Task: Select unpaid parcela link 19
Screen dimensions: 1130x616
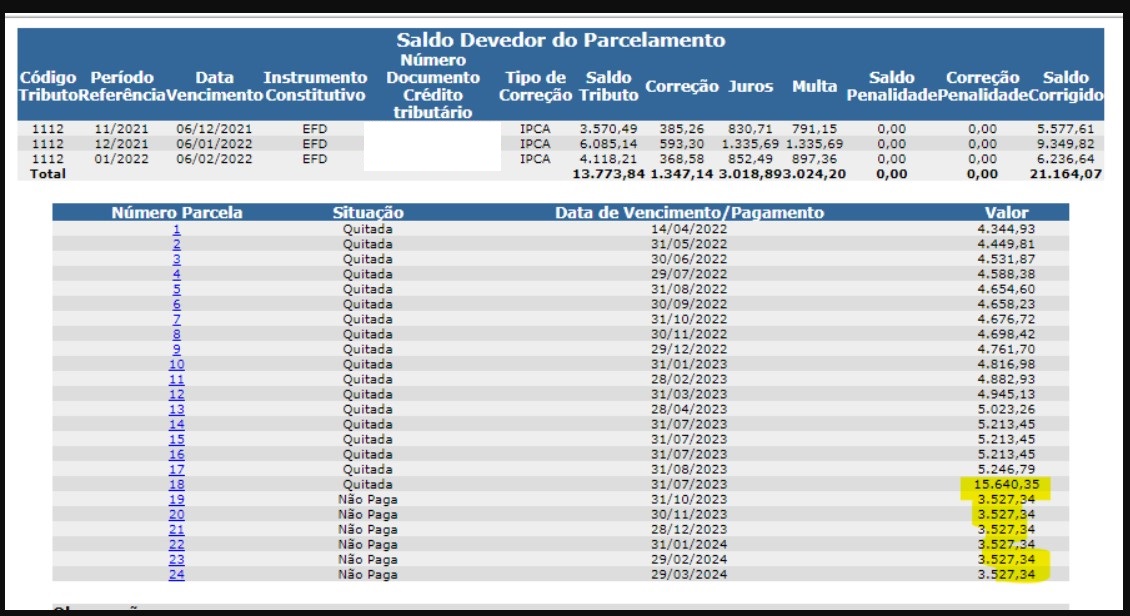Action: [177, 499]
